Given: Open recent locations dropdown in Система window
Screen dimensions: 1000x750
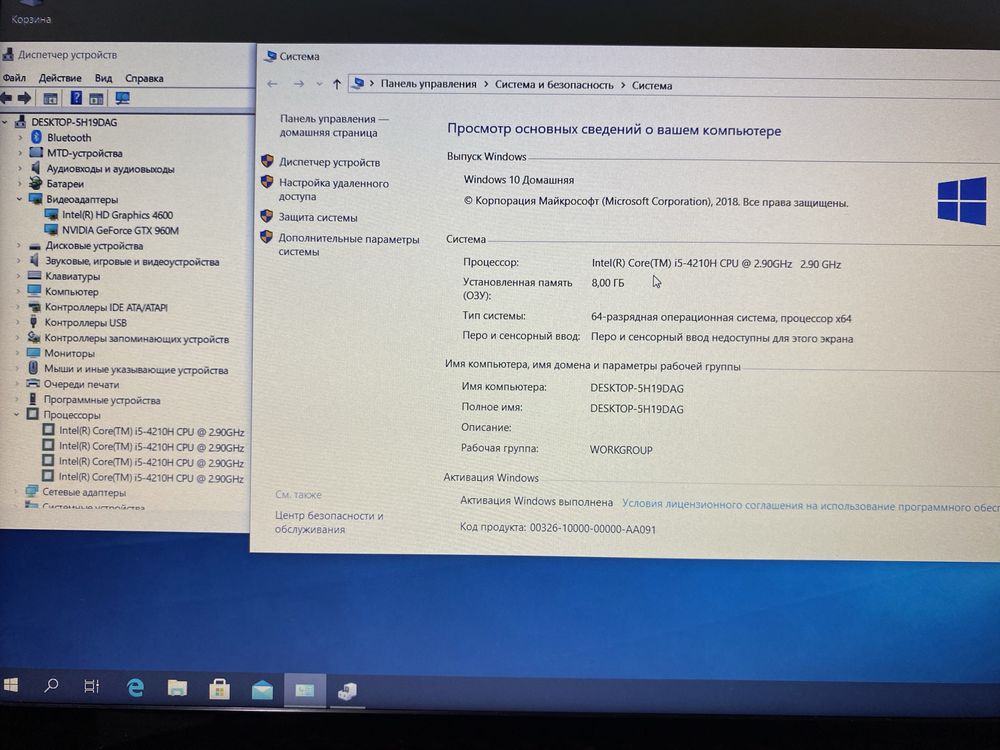Looking at the screenshot, I should click(x=319, y=84).
